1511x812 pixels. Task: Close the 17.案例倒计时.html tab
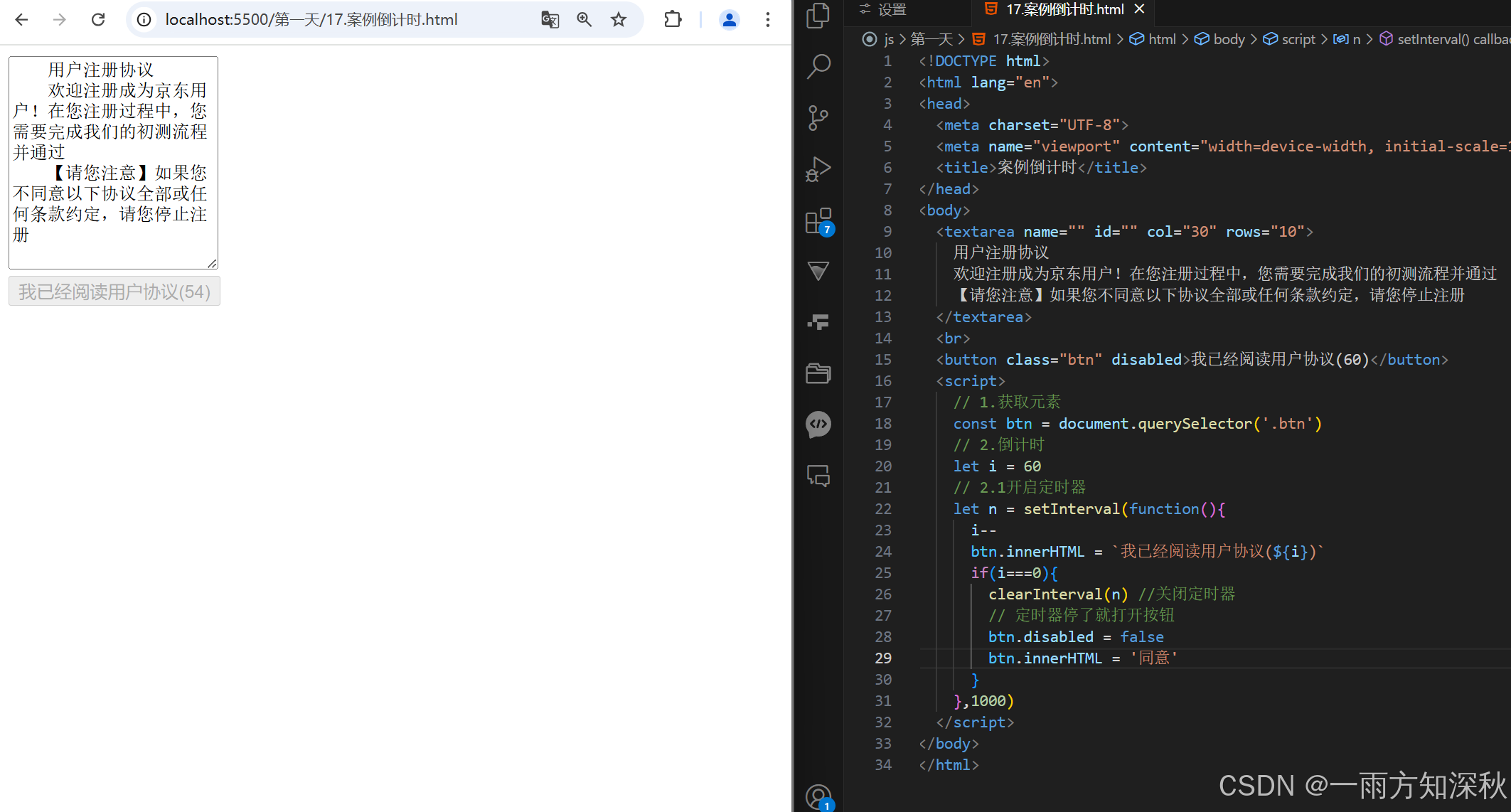(1140, 9)
